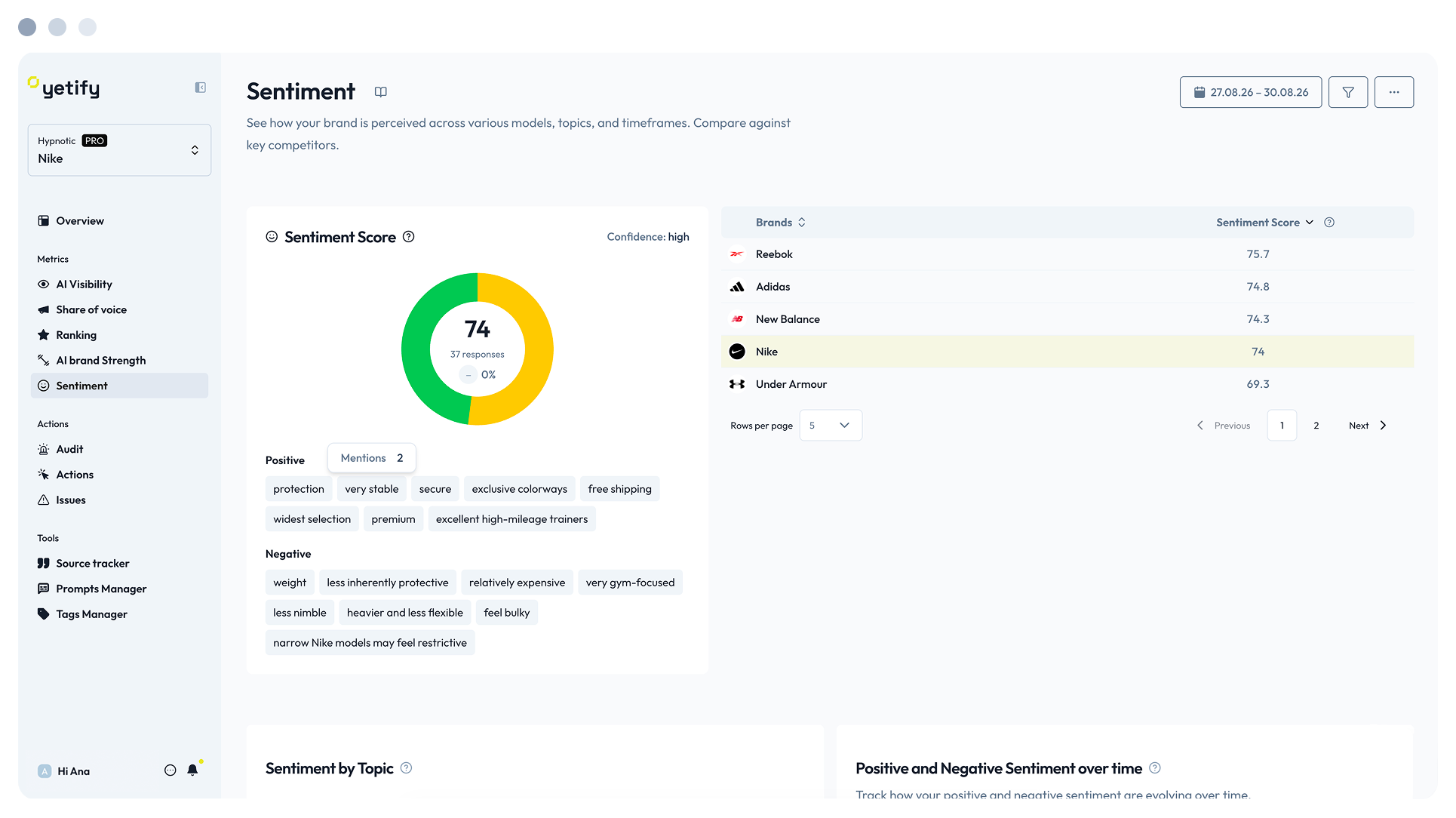Click the help icon beside Sentiment by Topic
This screenshot has width=1456, height=818.
[406, 768]
